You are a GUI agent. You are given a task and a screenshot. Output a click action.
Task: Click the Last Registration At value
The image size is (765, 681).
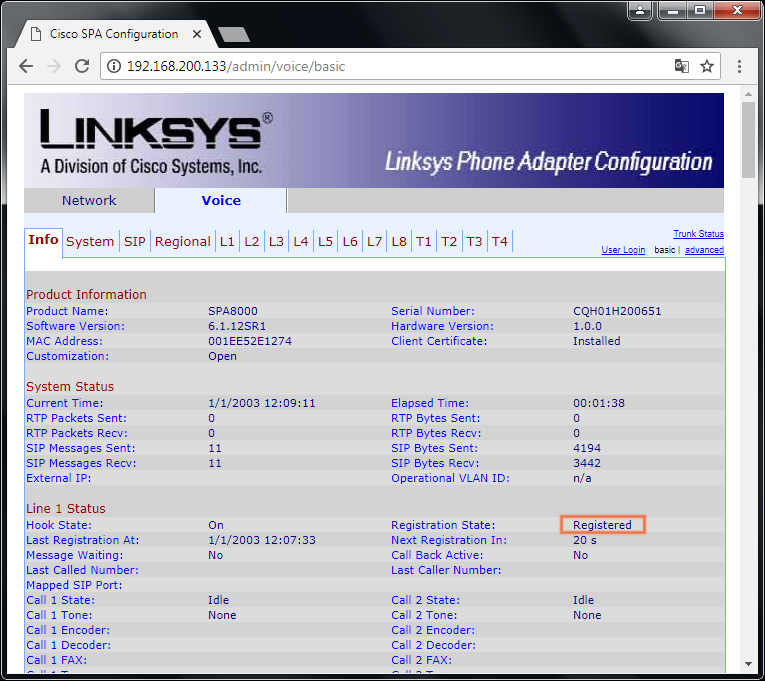tap(262, 541)
